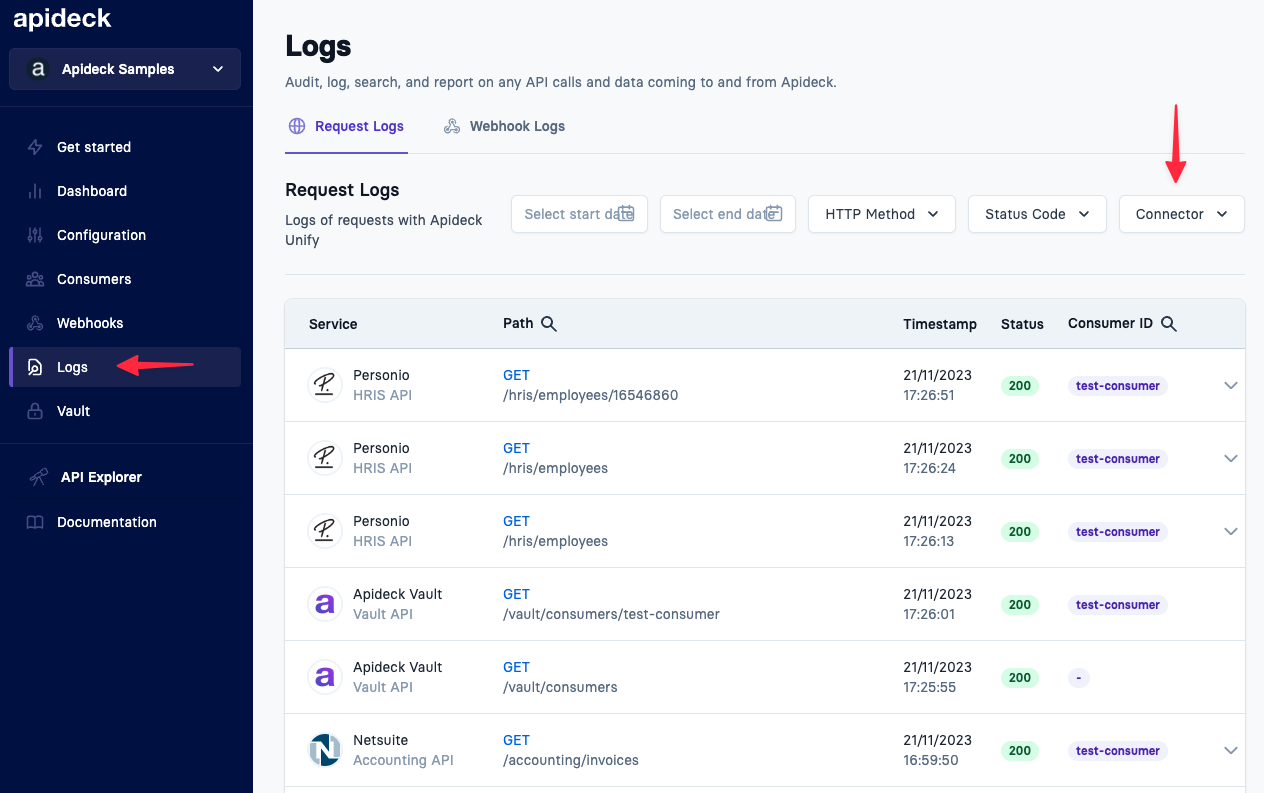This screenshot has width=1264, height=793.
Task: Click path /vault/consumers/test-consumer
Action: (611, 614)
